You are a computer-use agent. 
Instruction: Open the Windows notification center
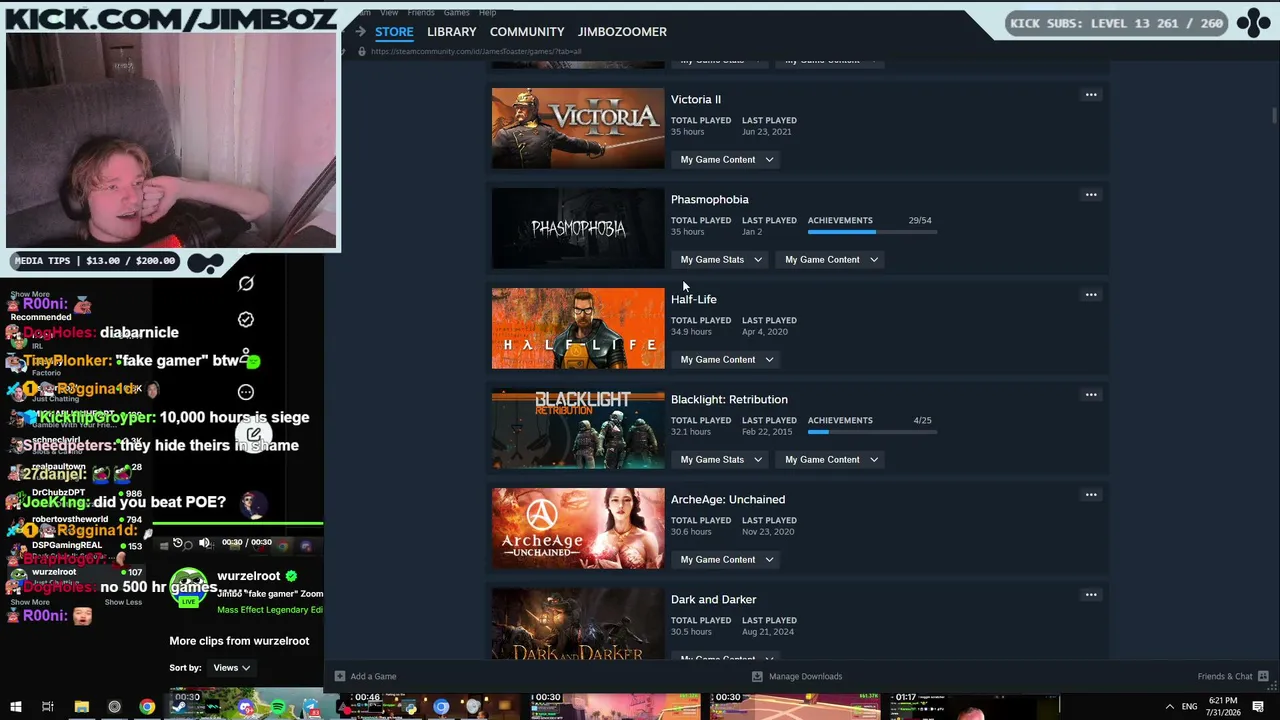[x=1258, y=707]
